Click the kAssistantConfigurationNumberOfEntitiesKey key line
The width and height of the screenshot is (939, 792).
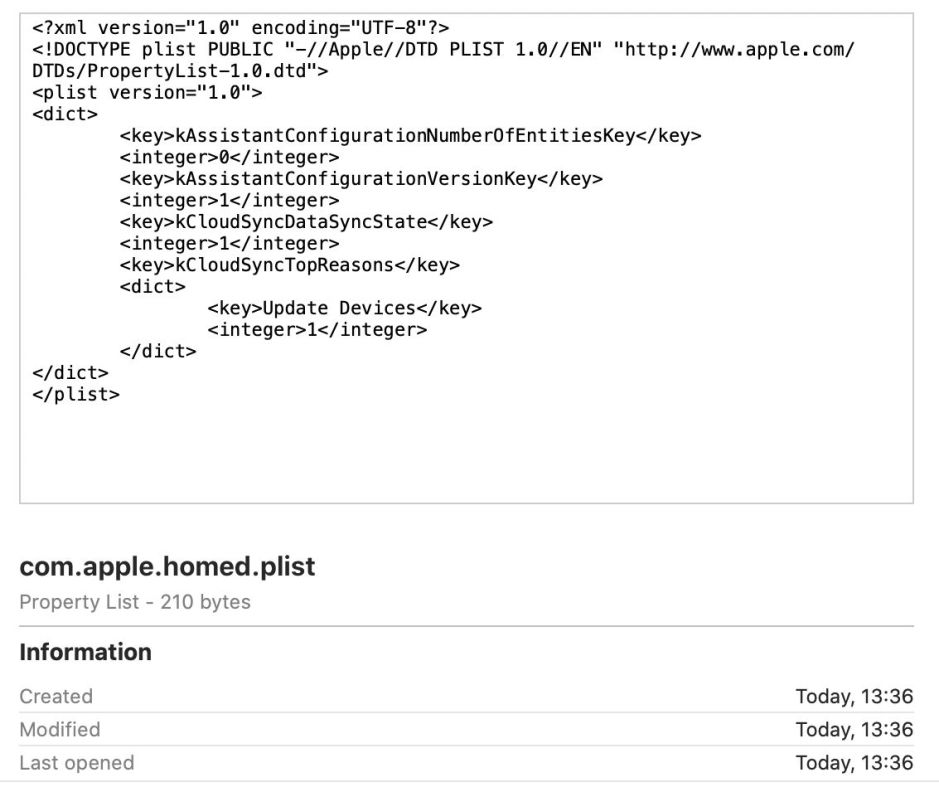pos(410,136)
